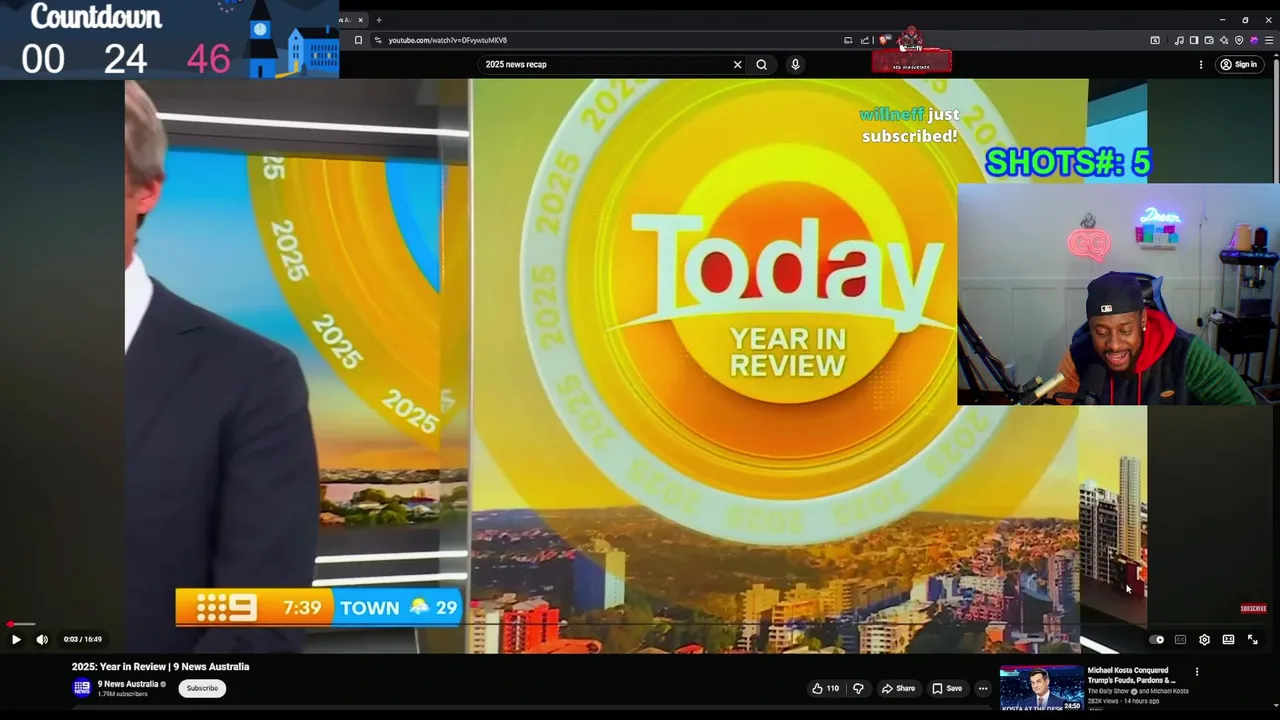Viewport: 1280px width, 720px height.
Task: Open YouTube settings kebab menu
Action: (x=1201, y=64)
